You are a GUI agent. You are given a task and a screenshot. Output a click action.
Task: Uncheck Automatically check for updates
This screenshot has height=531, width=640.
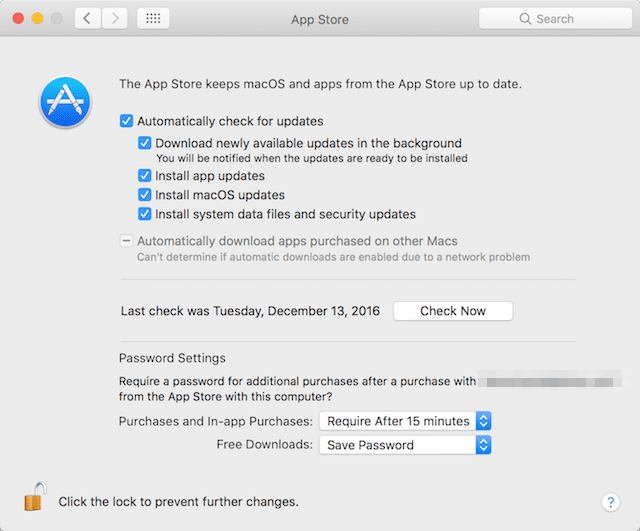[x=126, y=121]
